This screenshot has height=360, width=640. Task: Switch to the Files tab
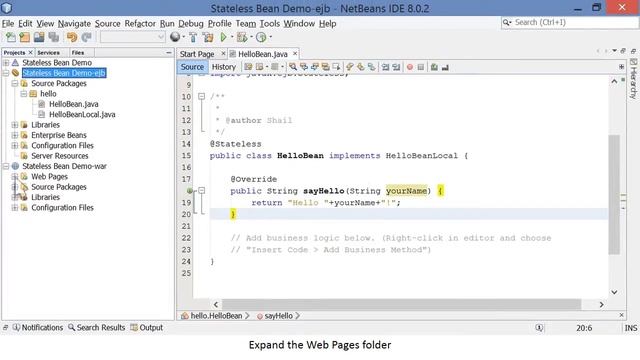pos(78,53)
